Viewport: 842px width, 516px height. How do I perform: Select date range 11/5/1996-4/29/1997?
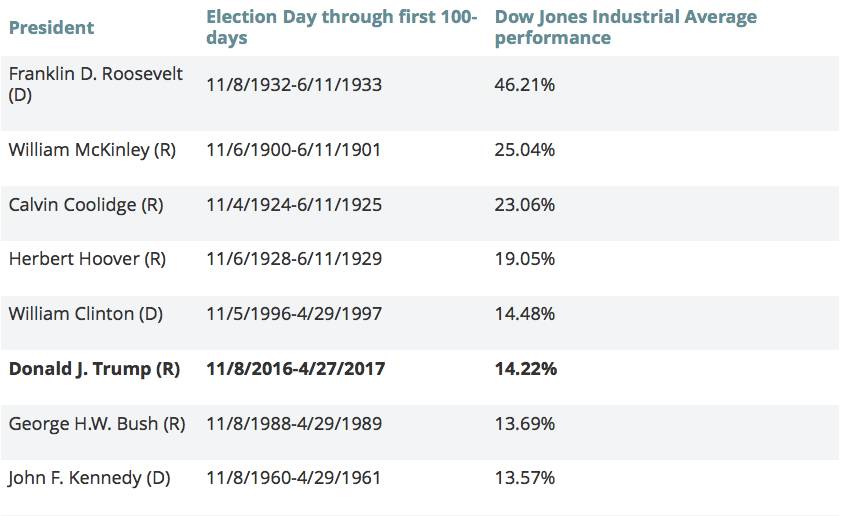coord(294,314)
